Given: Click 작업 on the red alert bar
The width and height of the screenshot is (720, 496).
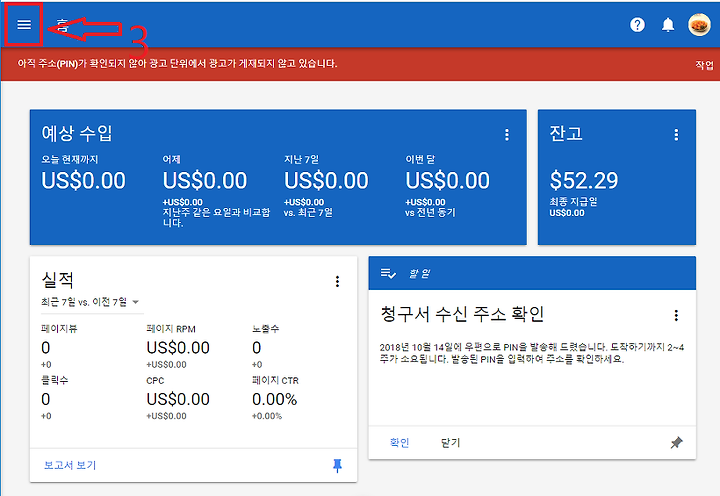Looking at the screenshot, I should pos(704,65).
